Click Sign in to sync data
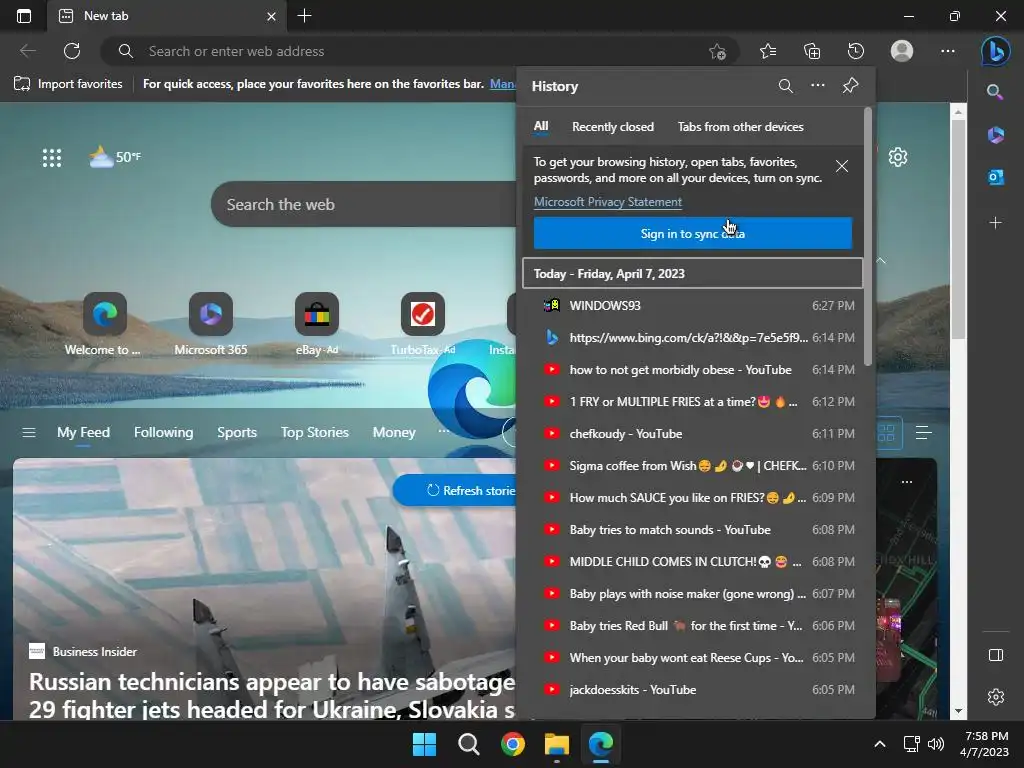 (692, 233)
